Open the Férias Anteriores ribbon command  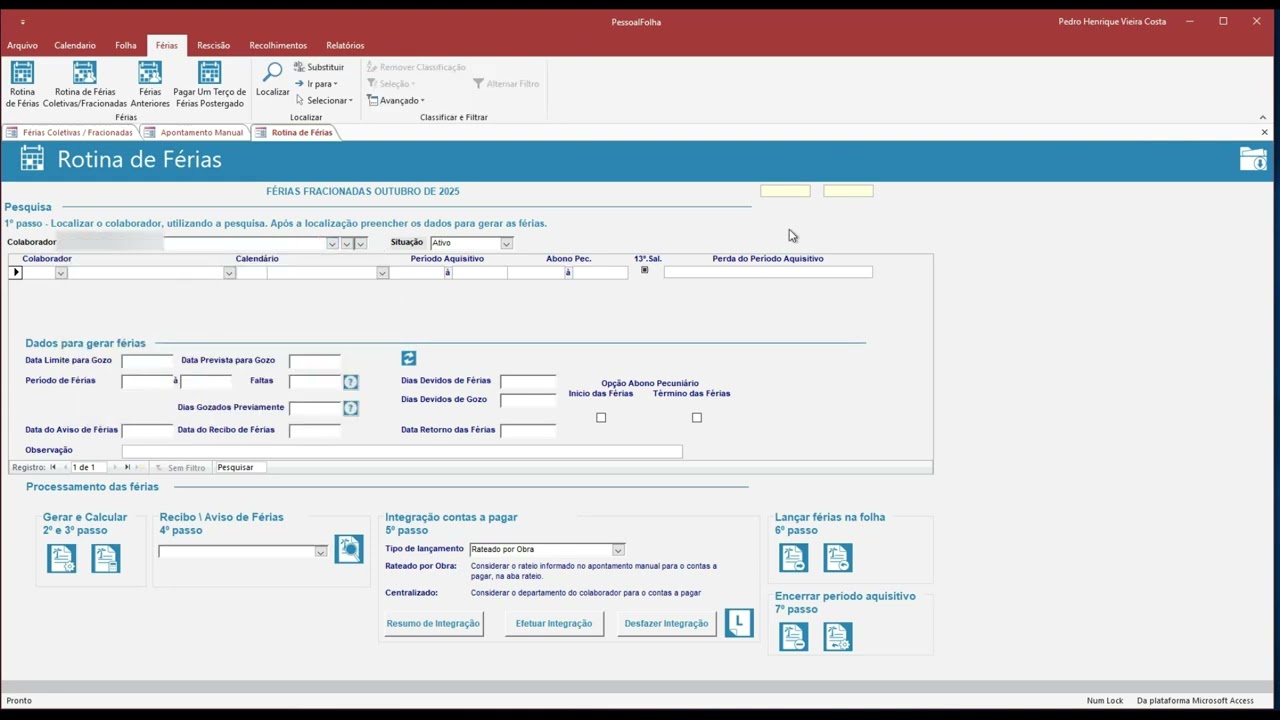150,84
